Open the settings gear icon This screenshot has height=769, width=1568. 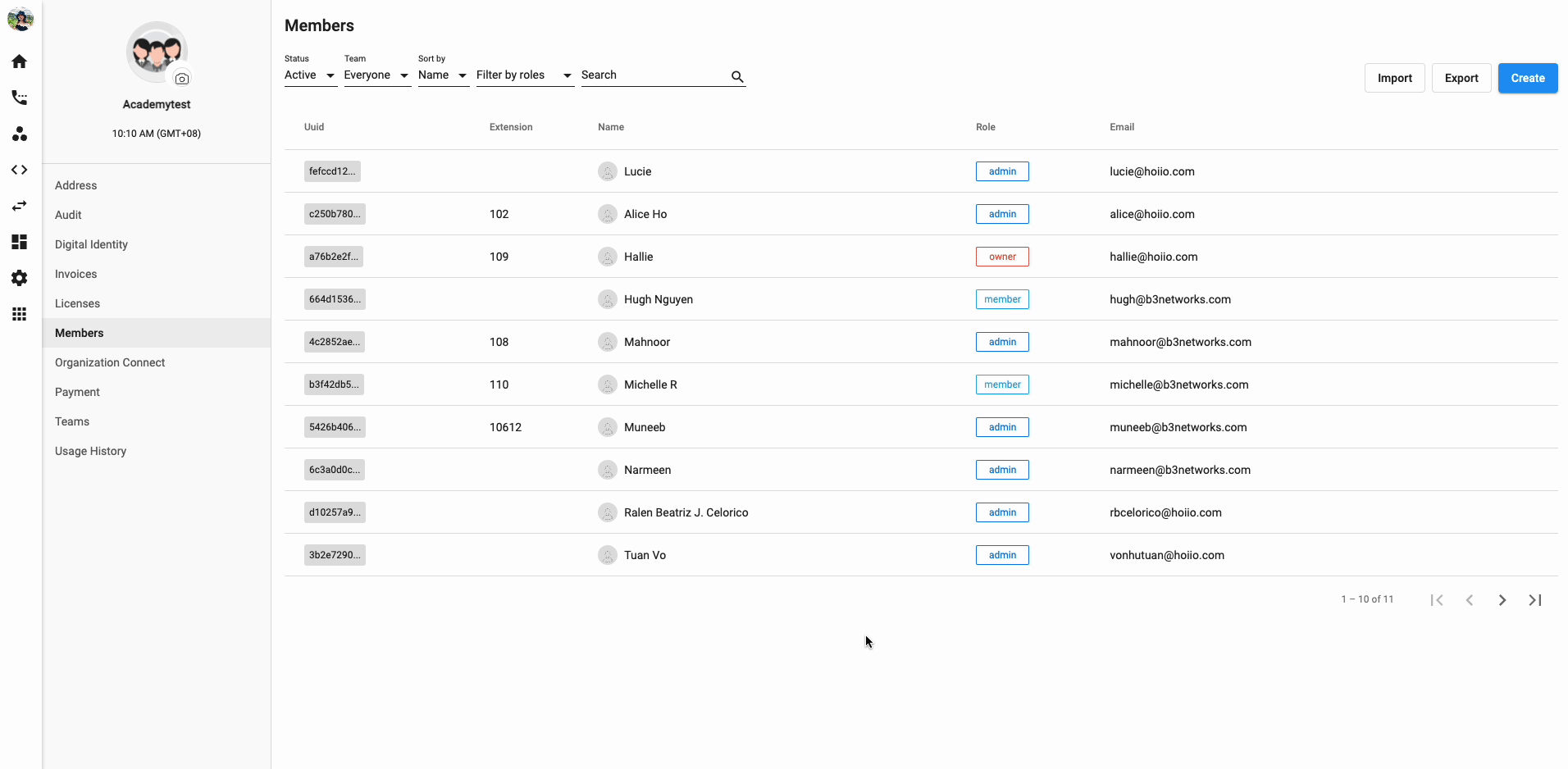[x=20, y=278]
